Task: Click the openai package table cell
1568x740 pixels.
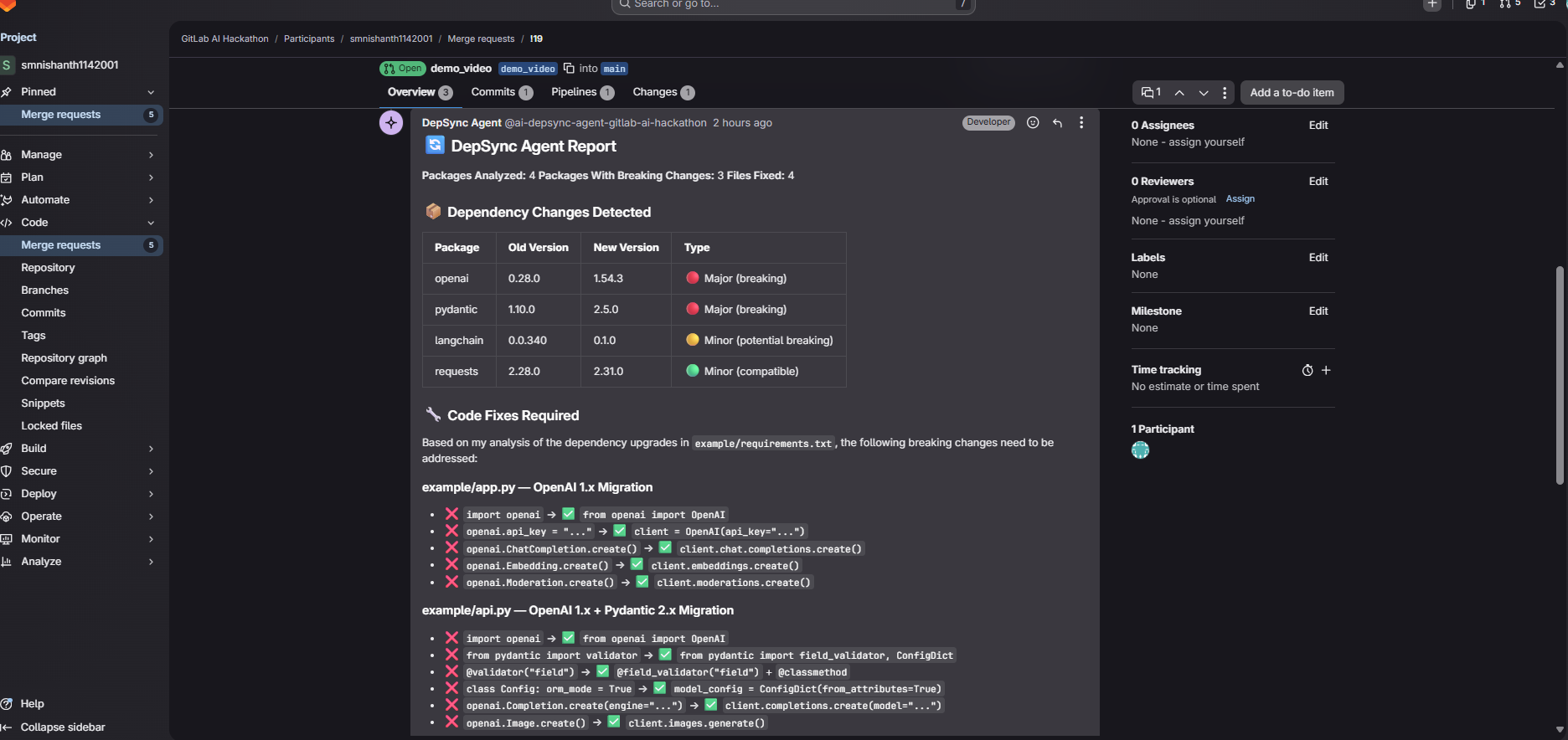Action: tap(459, 279)
